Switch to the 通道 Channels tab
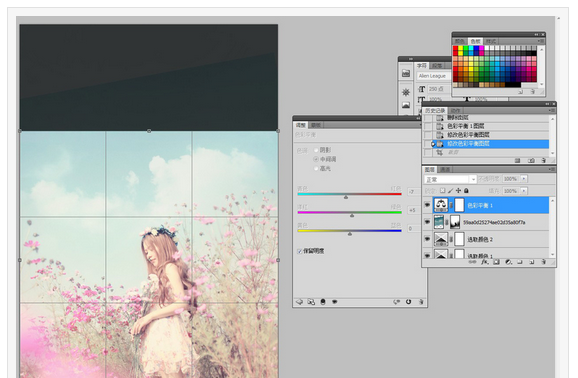Viewport: 578px width, 378px height. coord(445,169)
